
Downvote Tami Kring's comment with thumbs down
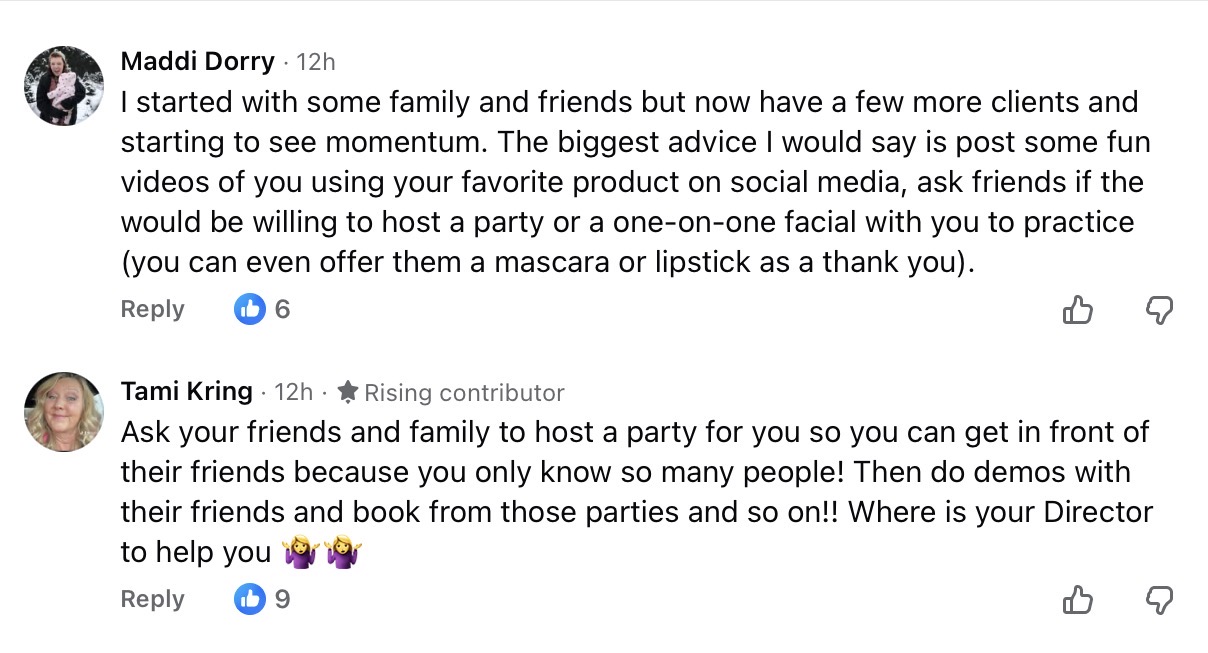(x=1158, y=600)
